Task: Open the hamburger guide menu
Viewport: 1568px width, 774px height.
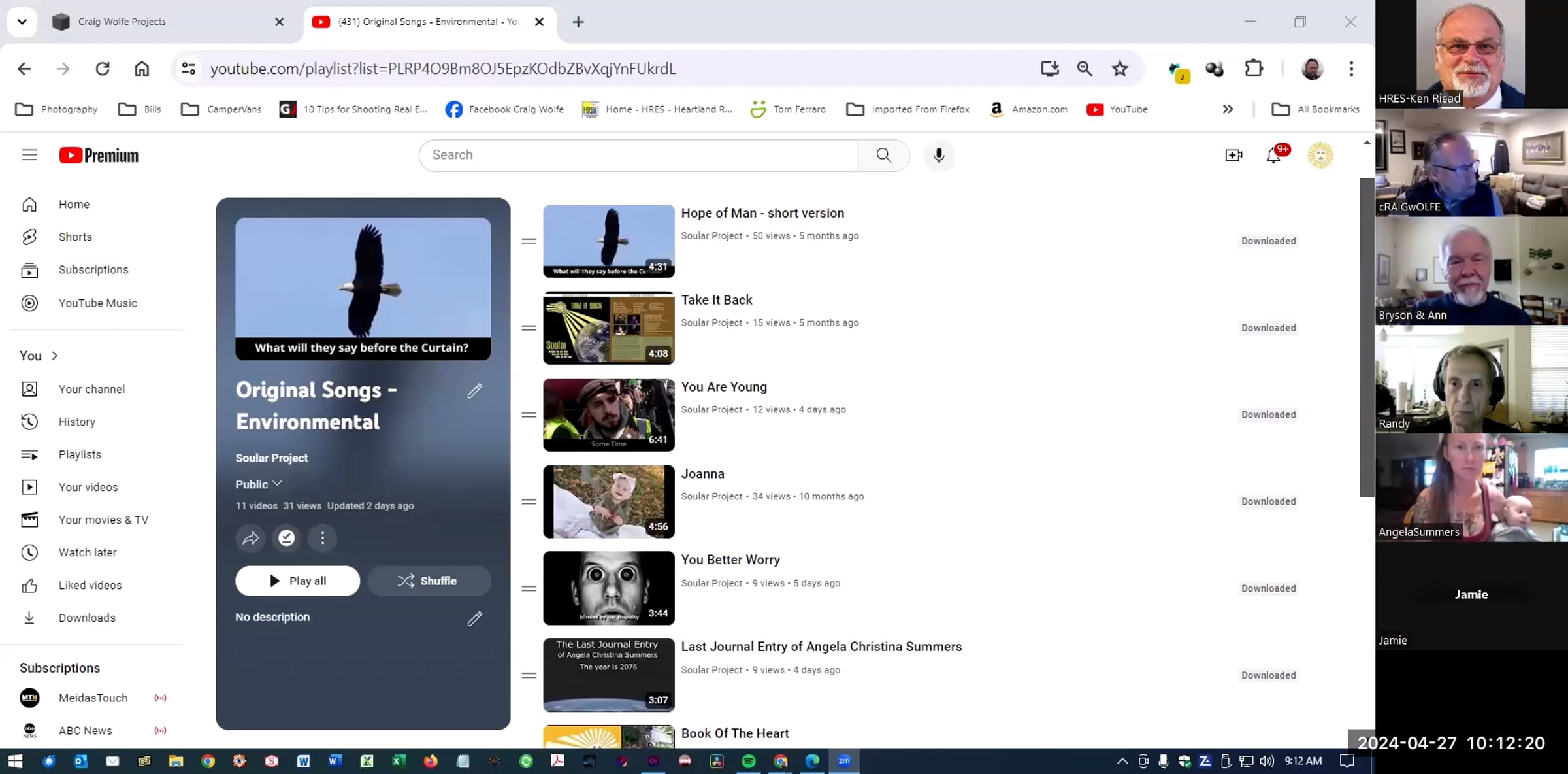Action: click(x=29, y=156)
